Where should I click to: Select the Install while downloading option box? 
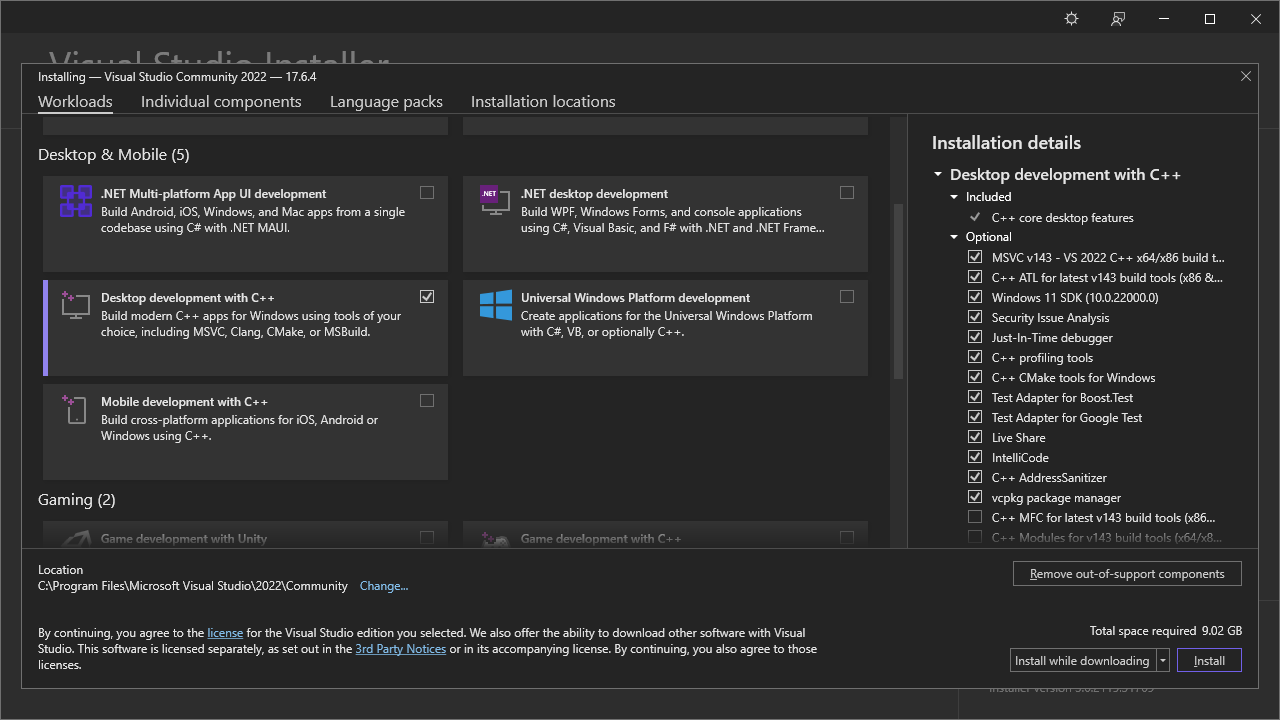(x=1083, y=661)
